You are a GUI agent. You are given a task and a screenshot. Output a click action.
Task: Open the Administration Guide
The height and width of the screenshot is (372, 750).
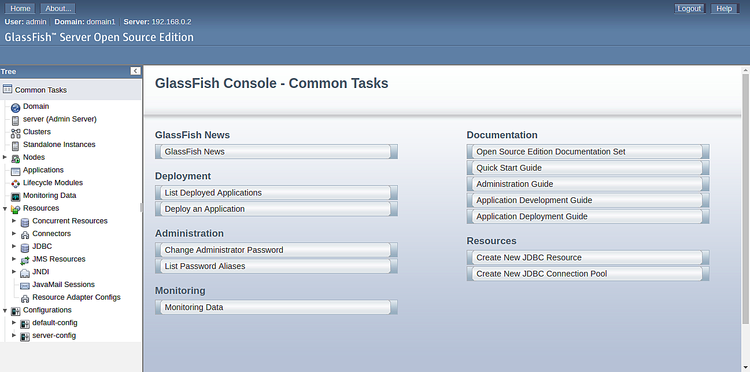[588, 184]
